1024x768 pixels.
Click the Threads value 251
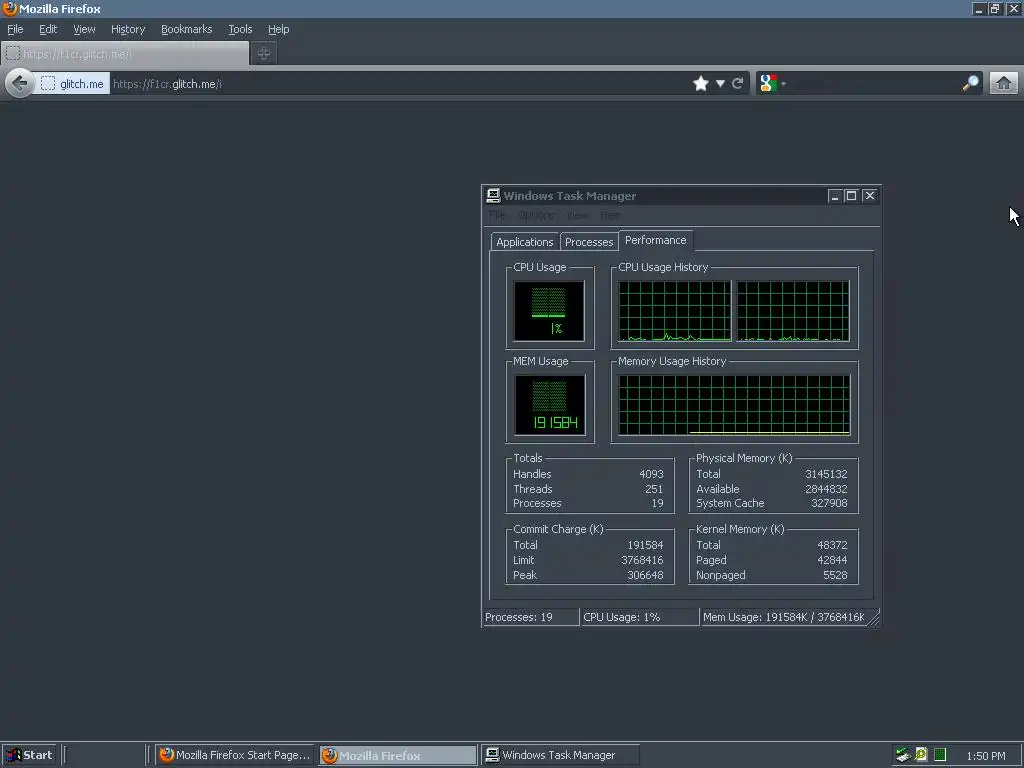[654, 489]
